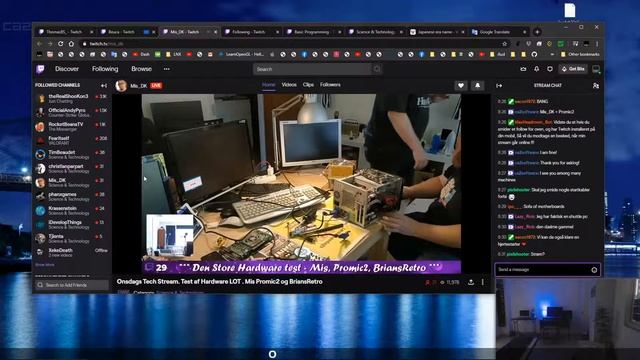This screenshot has height=360, width=640.
Task: Open a new browser tab
Action: coord(537,32)
